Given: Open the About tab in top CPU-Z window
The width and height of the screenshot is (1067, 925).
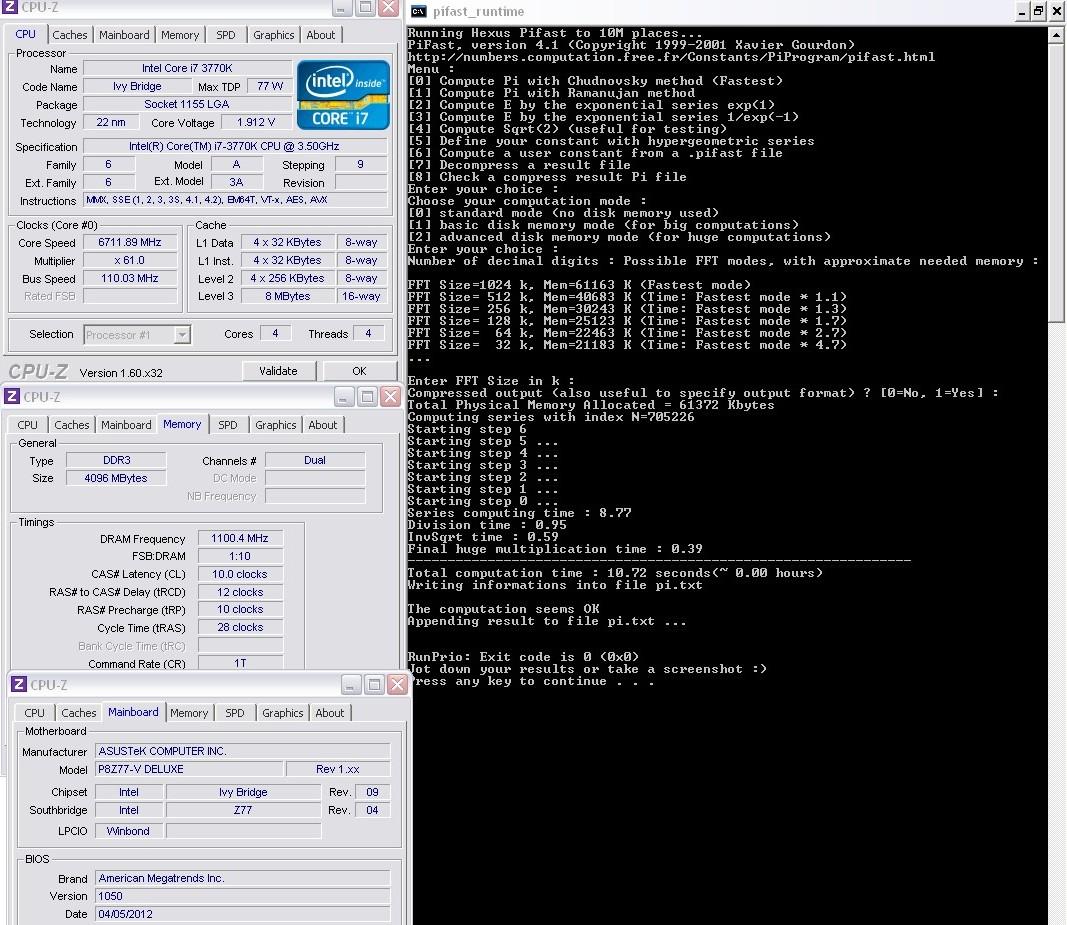Looking at the screenshot, I should point(321,35).
